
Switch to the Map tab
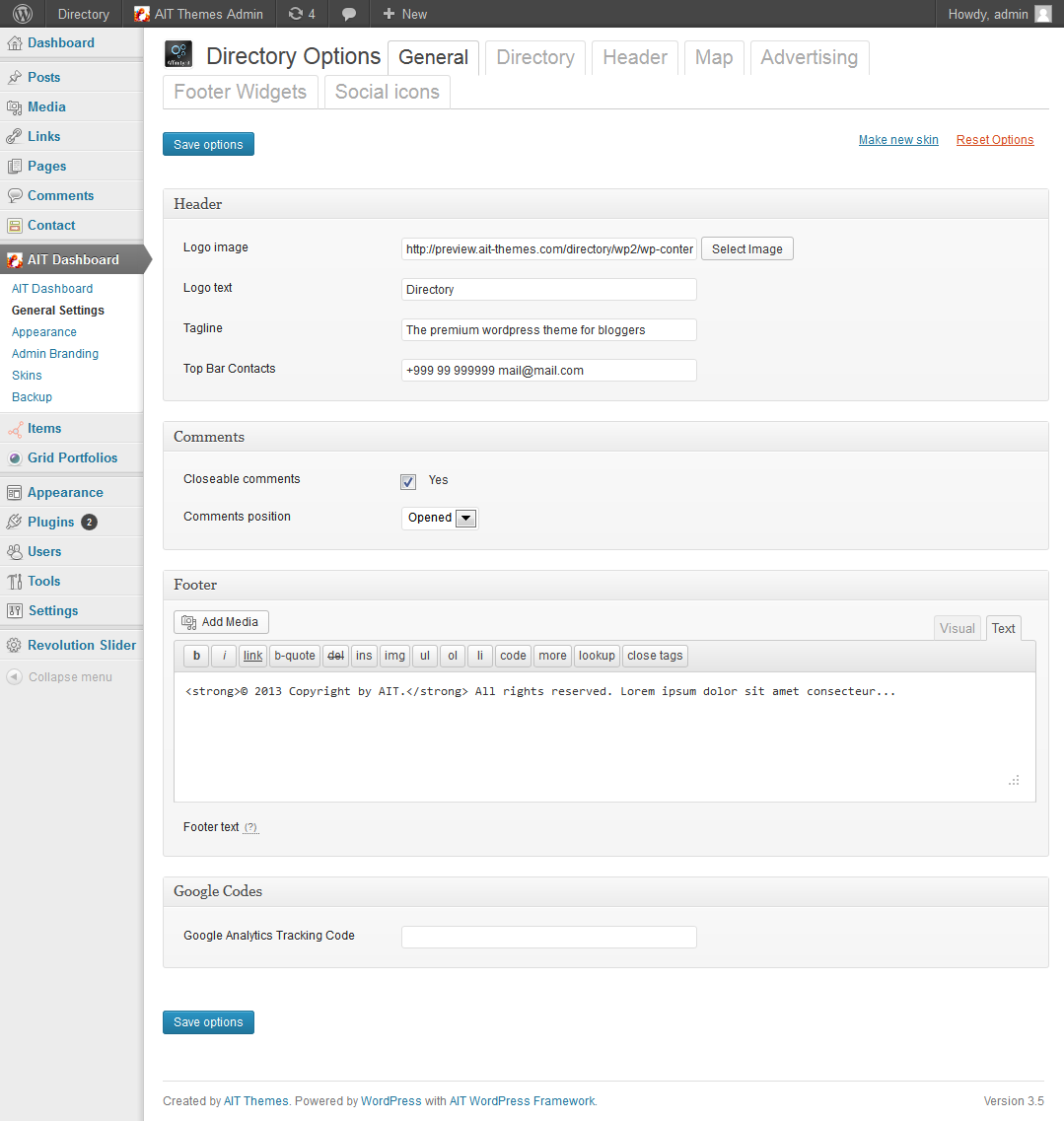pos(713,57)
